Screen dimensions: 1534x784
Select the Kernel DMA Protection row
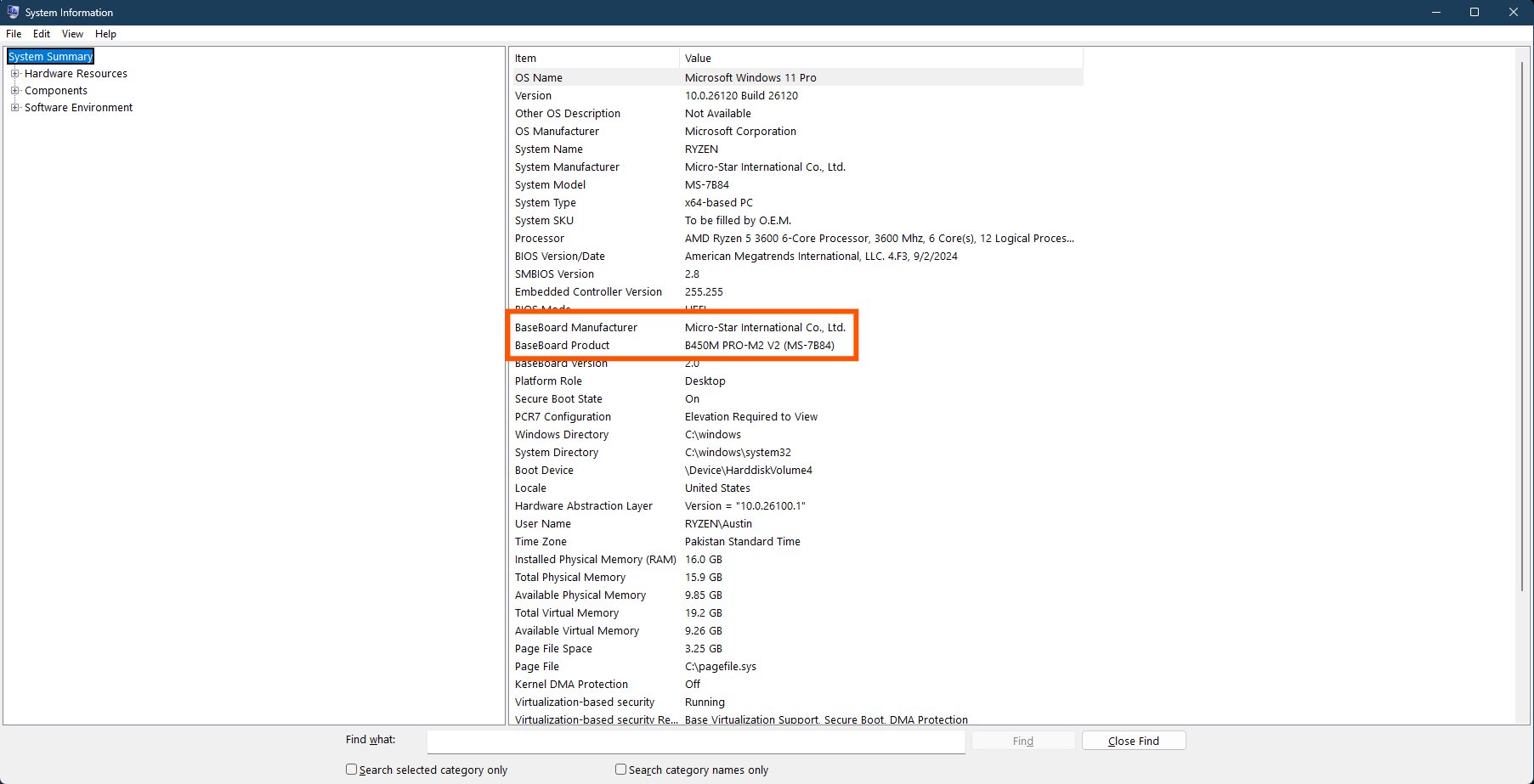(796, 684)
